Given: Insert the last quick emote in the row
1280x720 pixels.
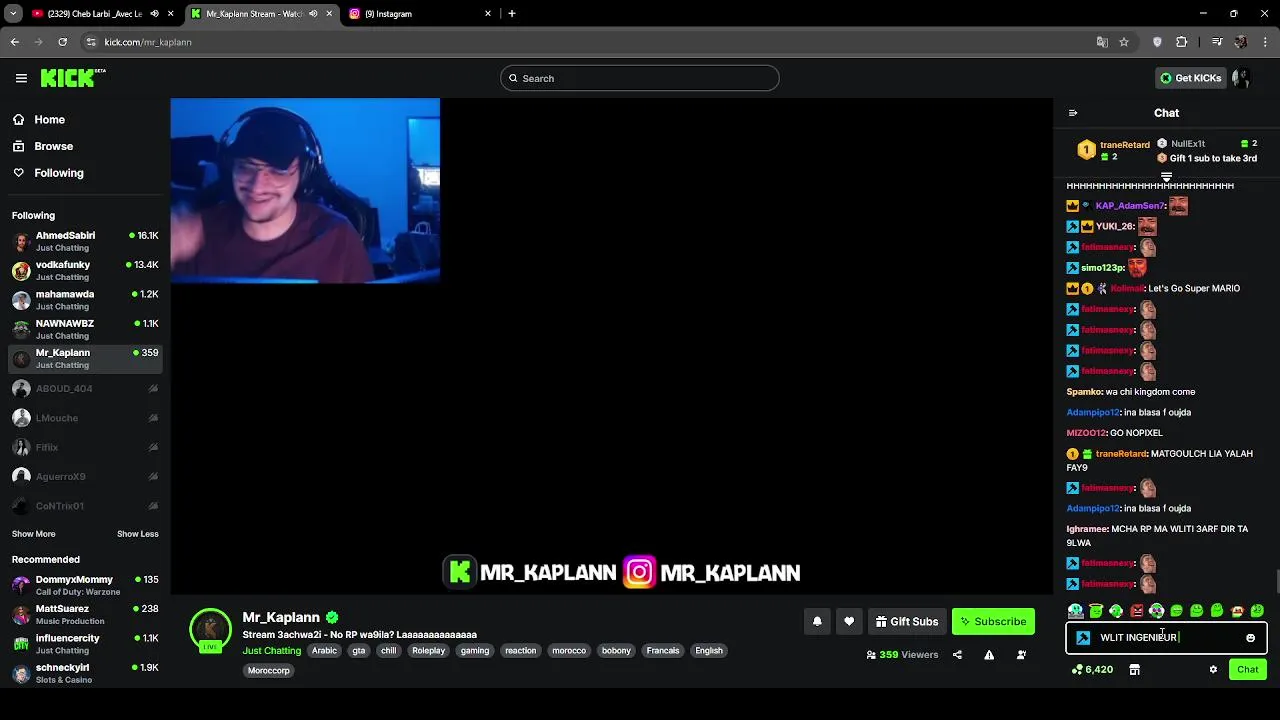Looking at the screenshot, I should 1257,610.
